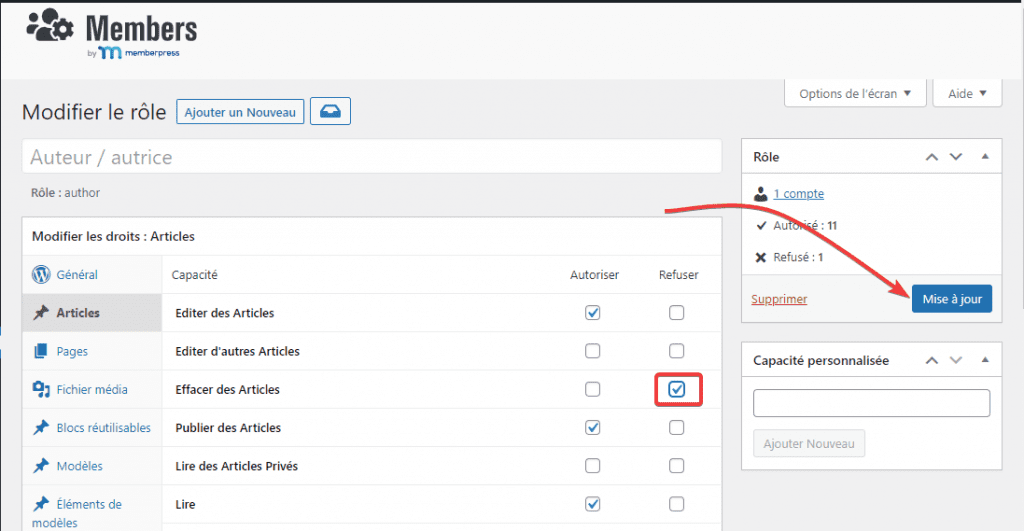Select the Articles capabilities tab
This screenshot has height=531, width=1024.
click(x=92, y=312)
